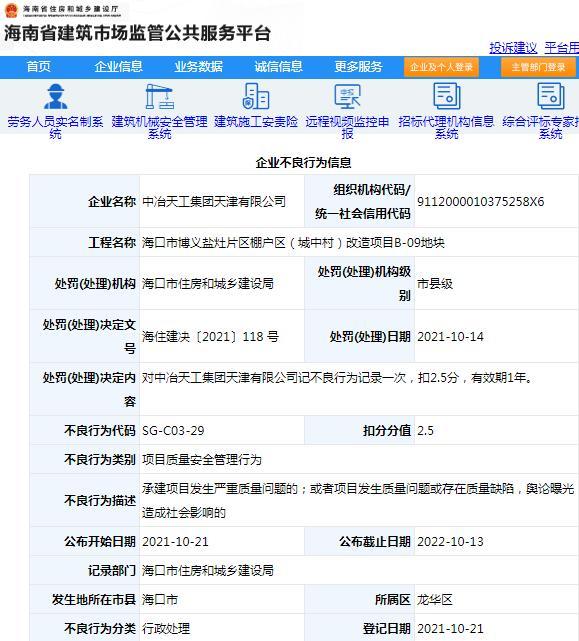Open the 业务数据 menu
Viewport: 579px width, 641px height.
pyautogui.click(x=199, y=67)
